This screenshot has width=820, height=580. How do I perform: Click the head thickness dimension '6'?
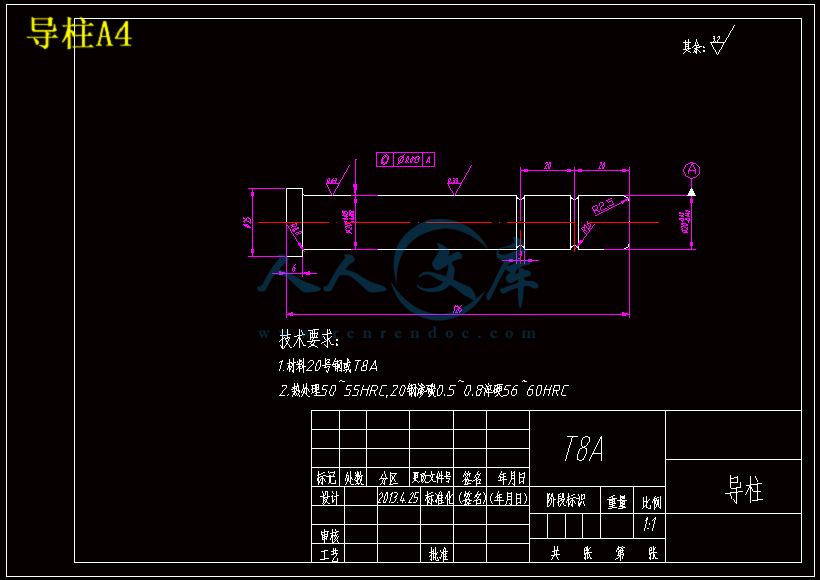pyautogui.click(x=294, y=268)
